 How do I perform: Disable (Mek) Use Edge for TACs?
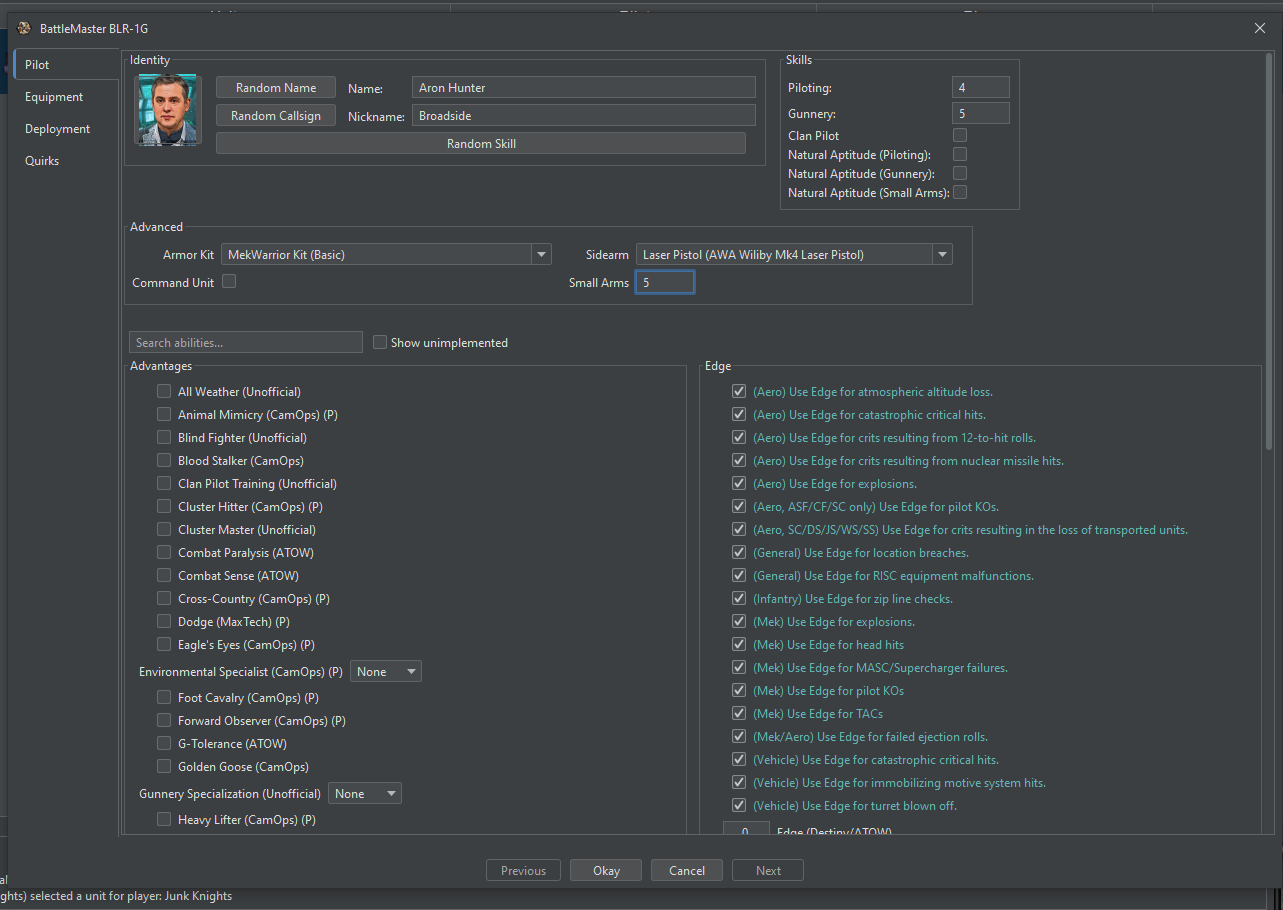[739, 714]
